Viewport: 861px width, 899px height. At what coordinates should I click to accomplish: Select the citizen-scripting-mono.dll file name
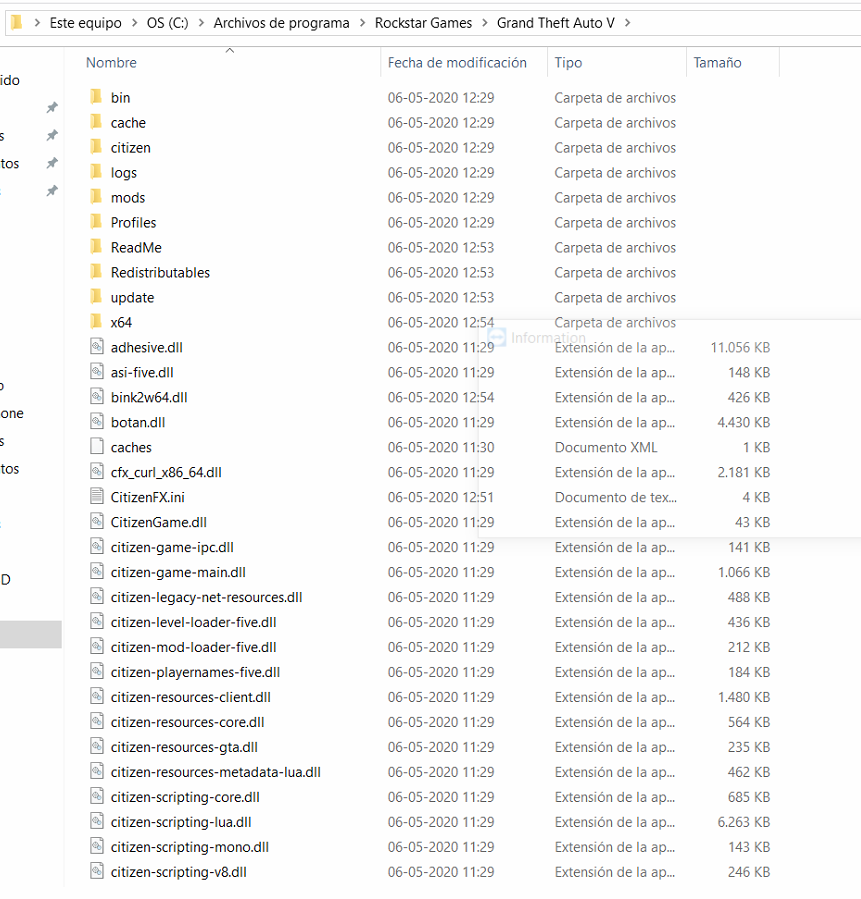click(x=190, y=847)
